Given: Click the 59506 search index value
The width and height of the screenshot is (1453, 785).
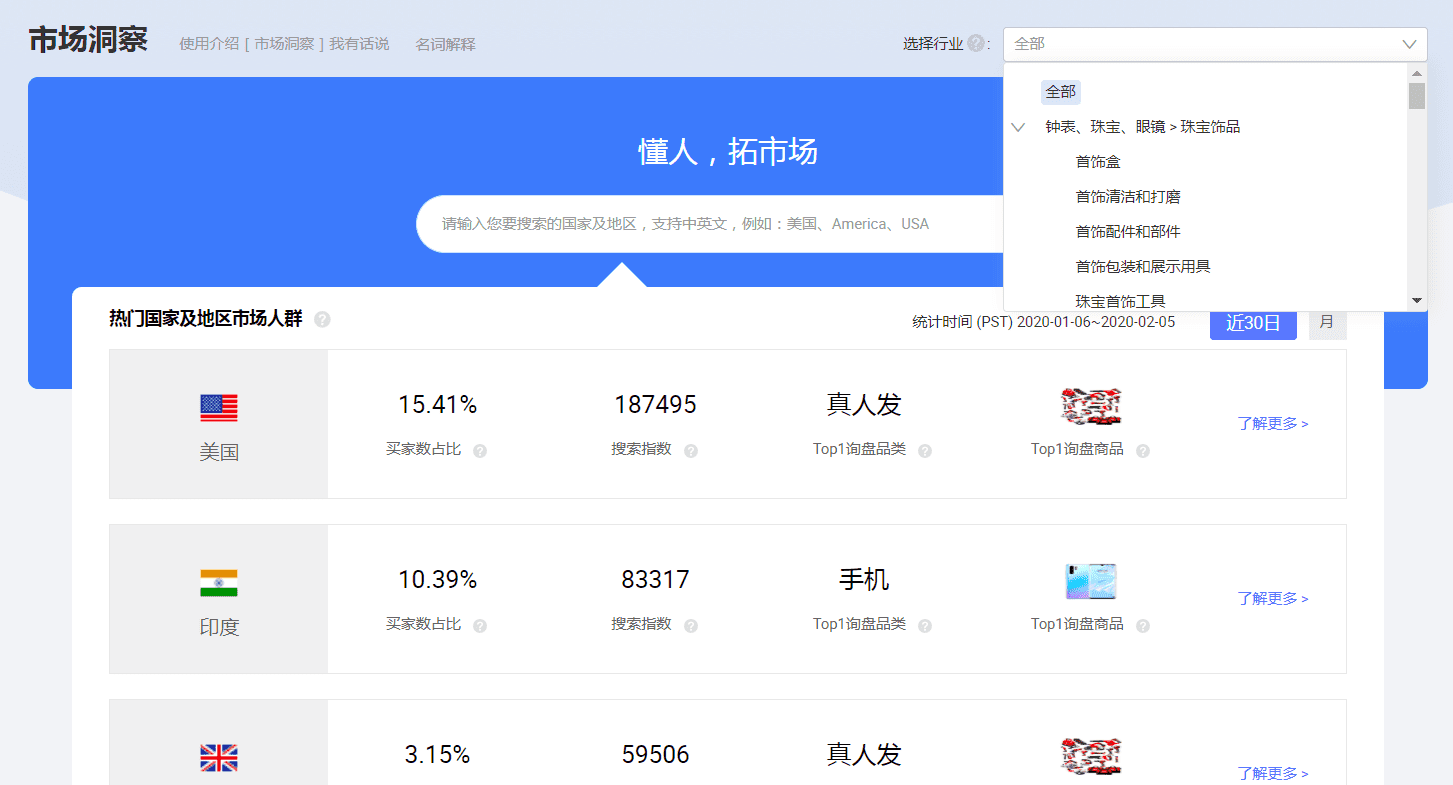Looking at the screenshot, I should pos(655,755).
